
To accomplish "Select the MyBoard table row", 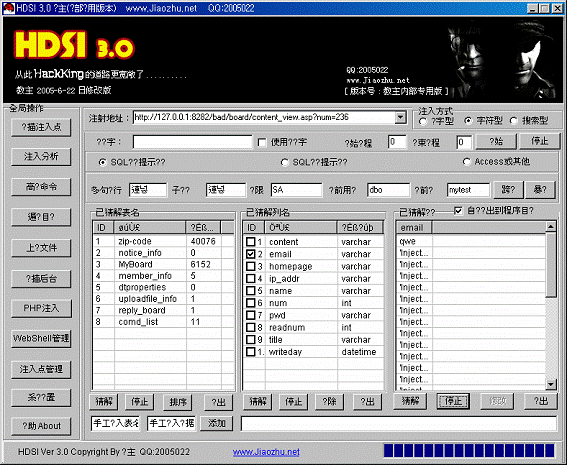I will [x=163, y=264].
